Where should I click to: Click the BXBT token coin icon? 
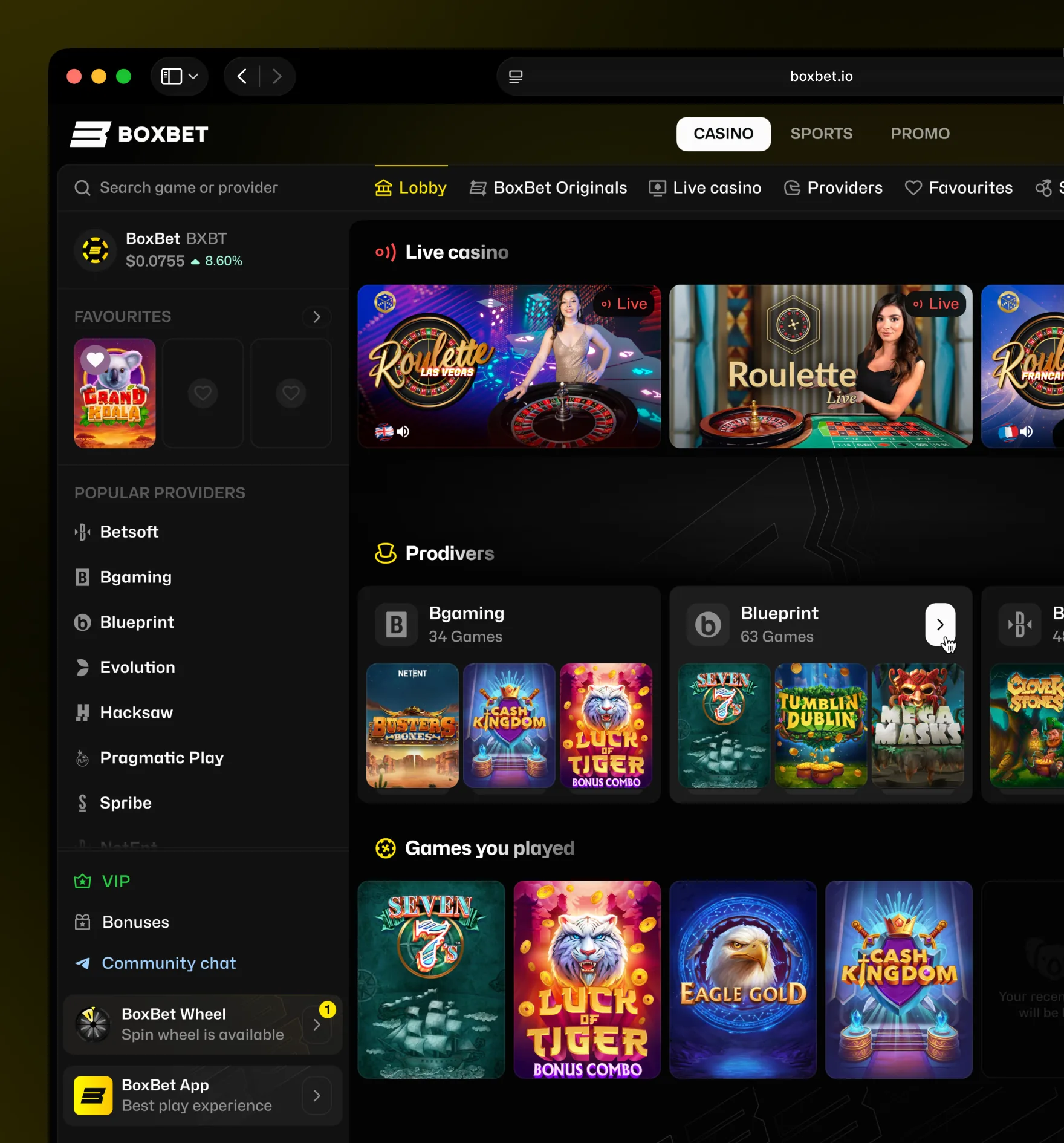(95, 250)
